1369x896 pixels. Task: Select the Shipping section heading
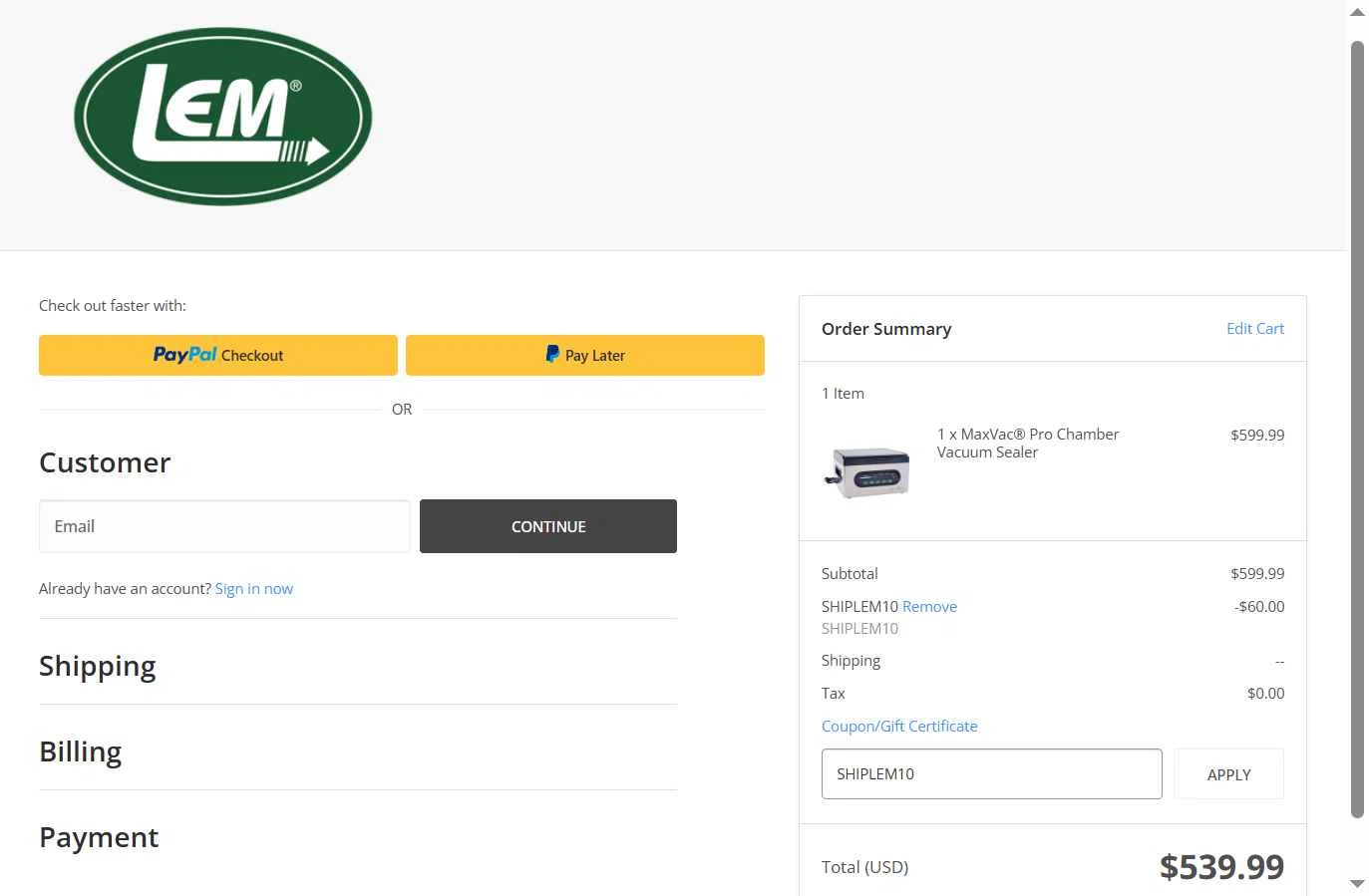pos(98,666)
